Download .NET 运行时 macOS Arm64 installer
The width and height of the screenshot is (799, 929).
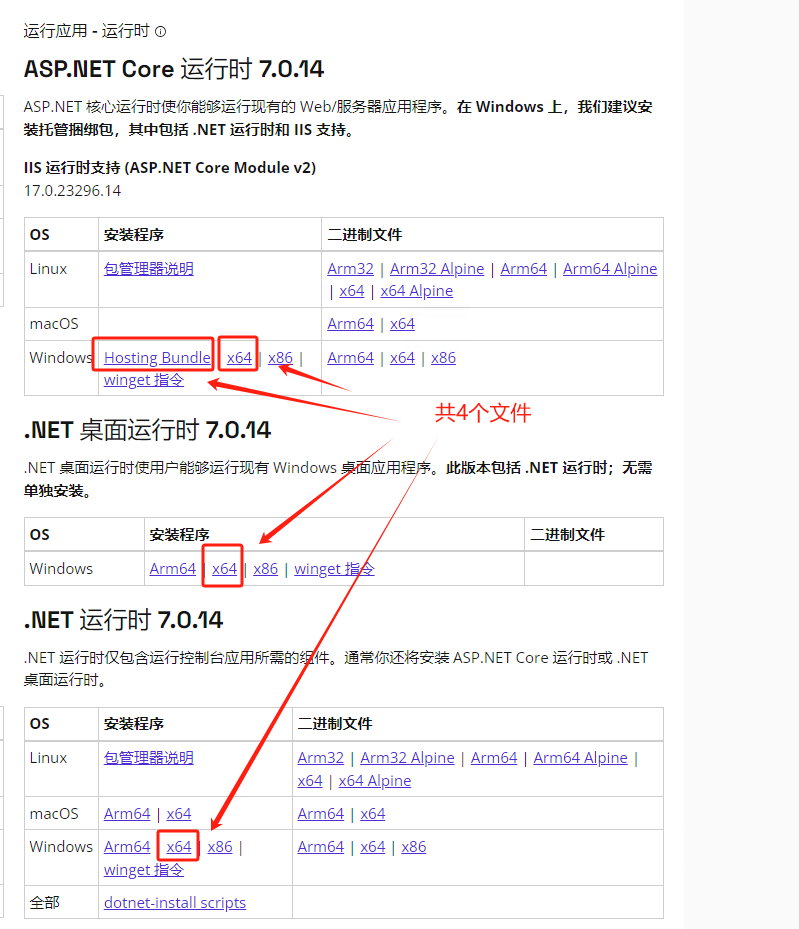[127, 814]
